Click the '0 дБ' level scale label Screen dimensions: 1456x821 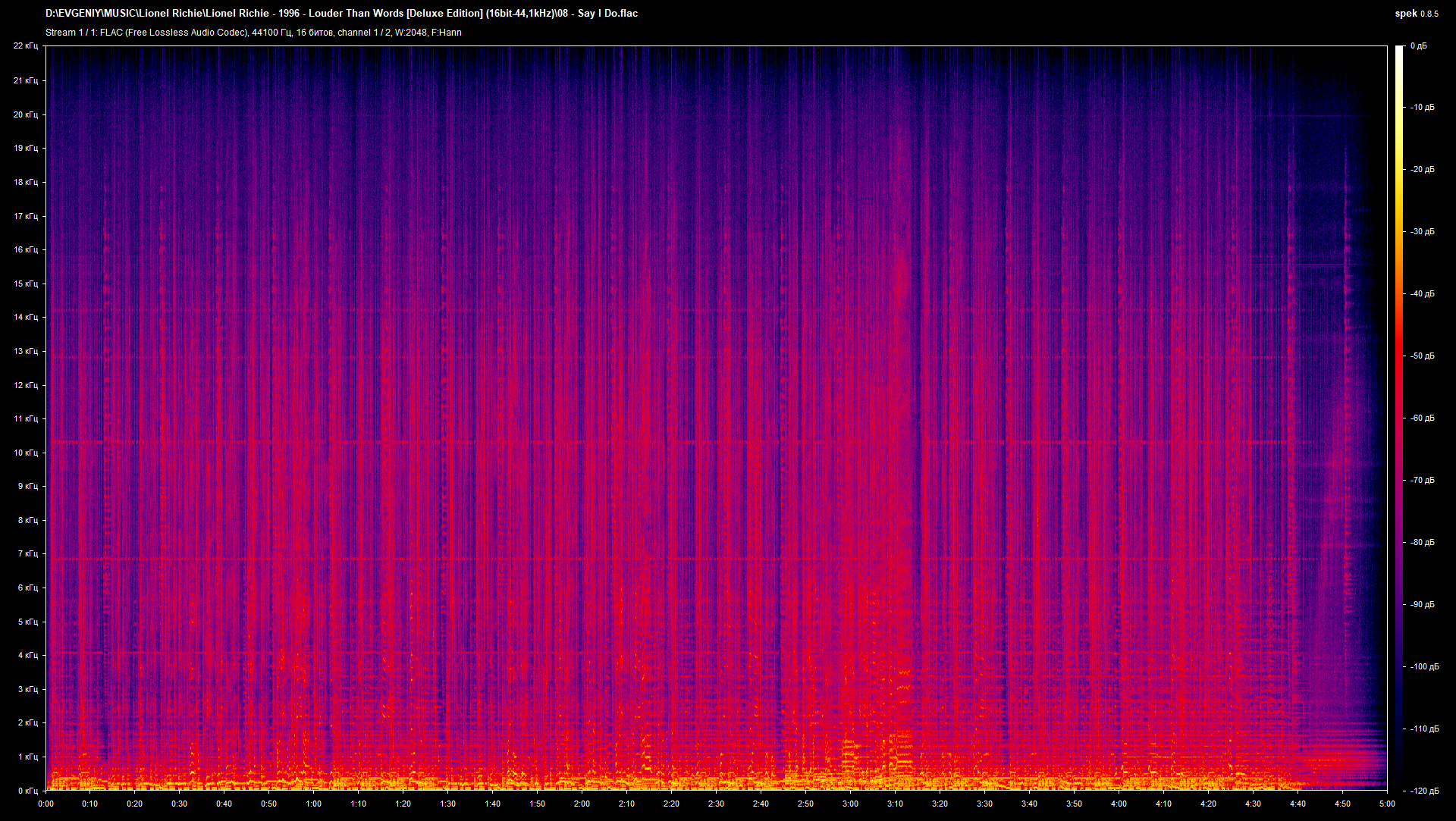pyautogui.click(x=1419, y=46)
